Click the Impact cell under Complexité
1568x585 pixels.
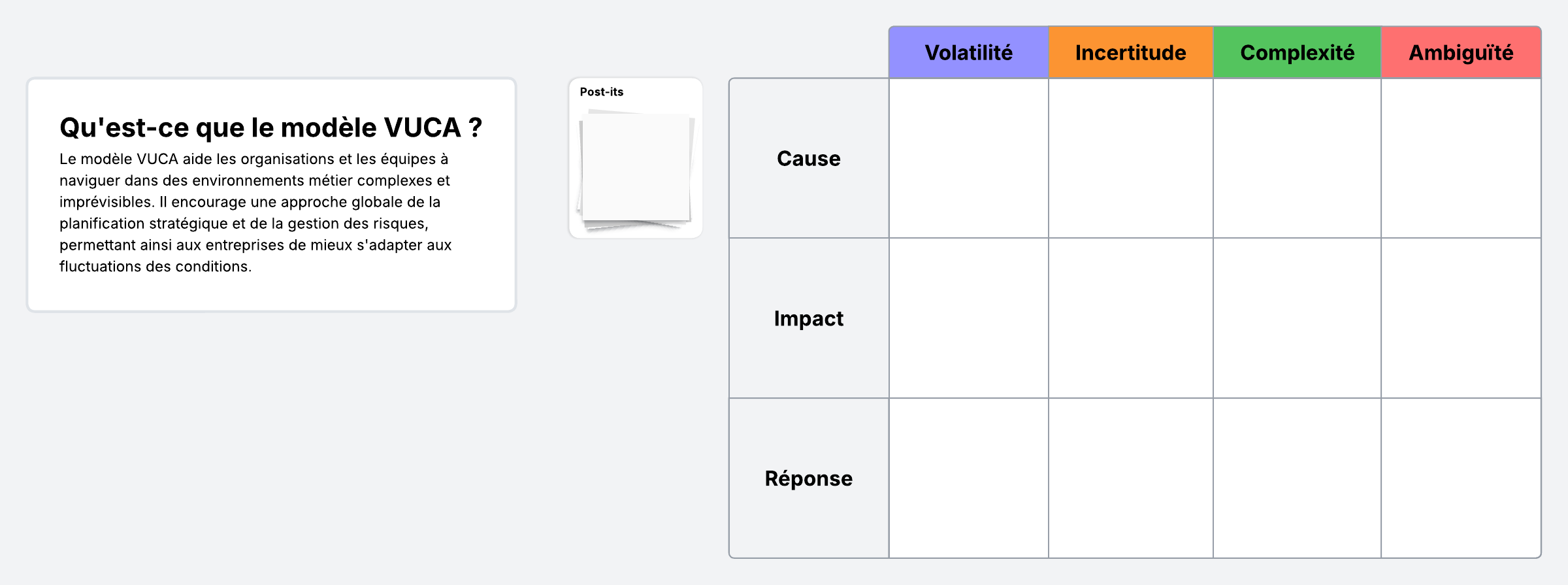click(x=1297, y=318)
